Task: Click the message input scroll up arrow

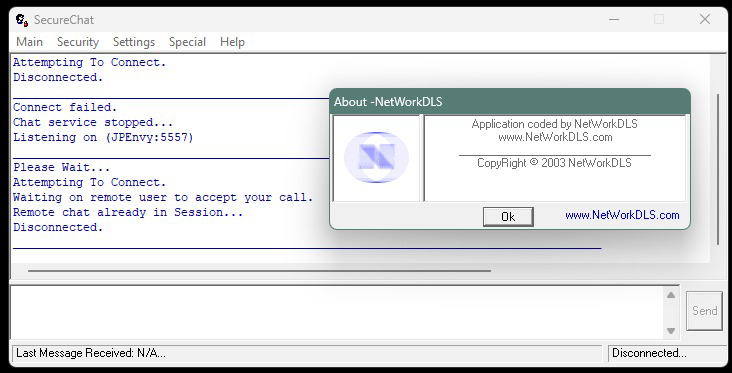Action: click(x=671, y=295)
